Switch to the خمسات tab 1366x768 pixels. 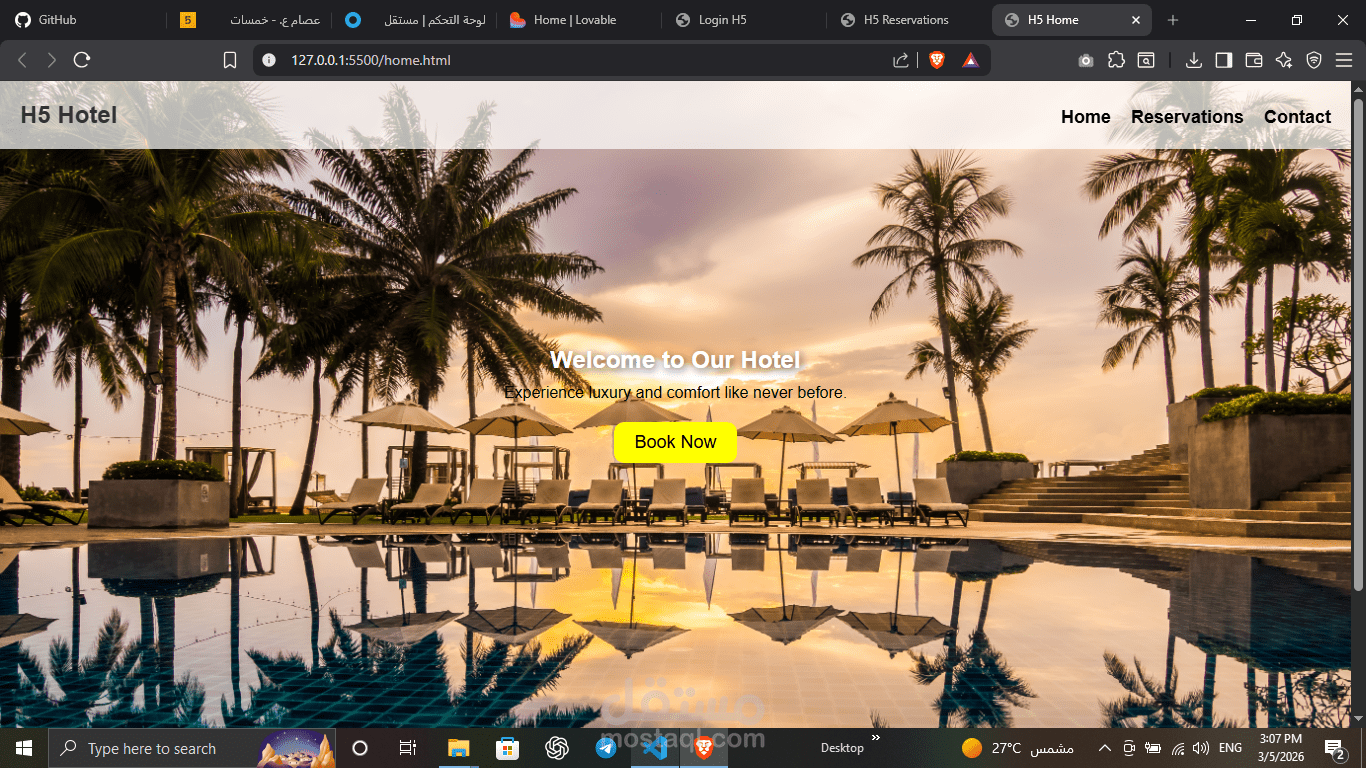pyautogui.click(x=250, y=20)
